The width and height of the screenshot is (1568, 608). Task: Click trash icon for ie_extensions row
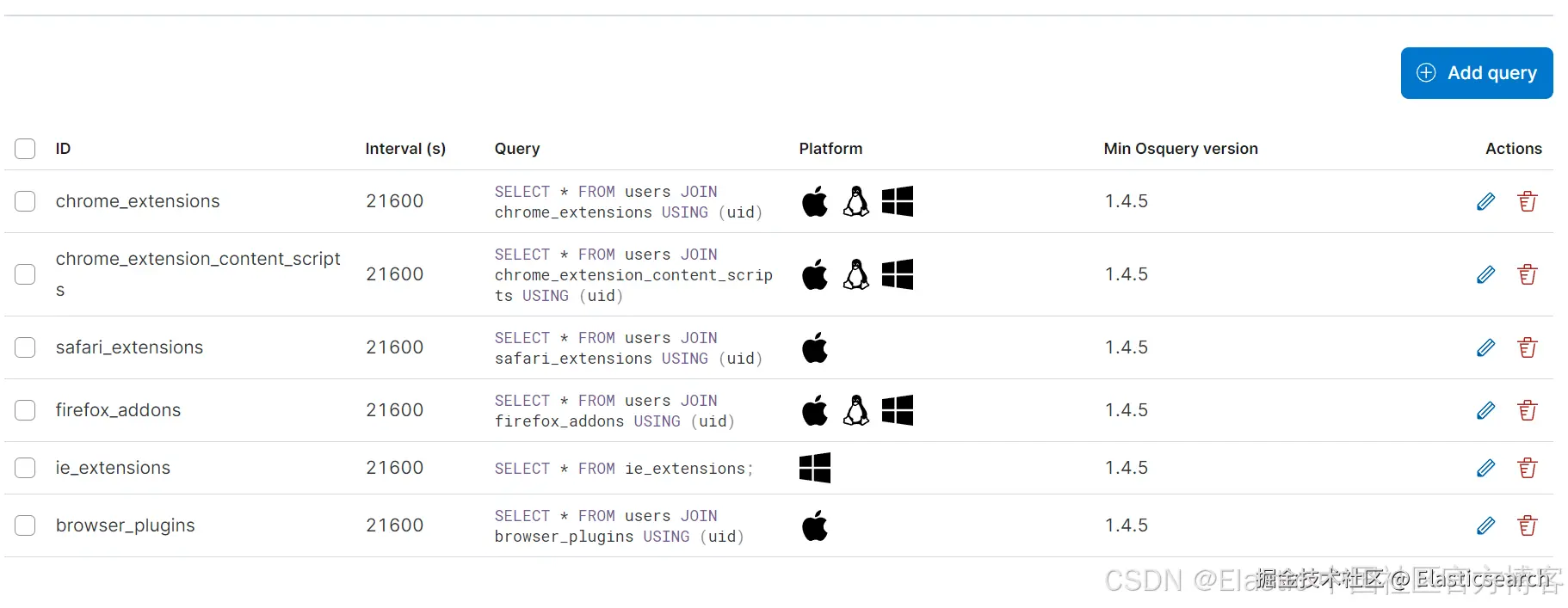tap(1527, 468)
